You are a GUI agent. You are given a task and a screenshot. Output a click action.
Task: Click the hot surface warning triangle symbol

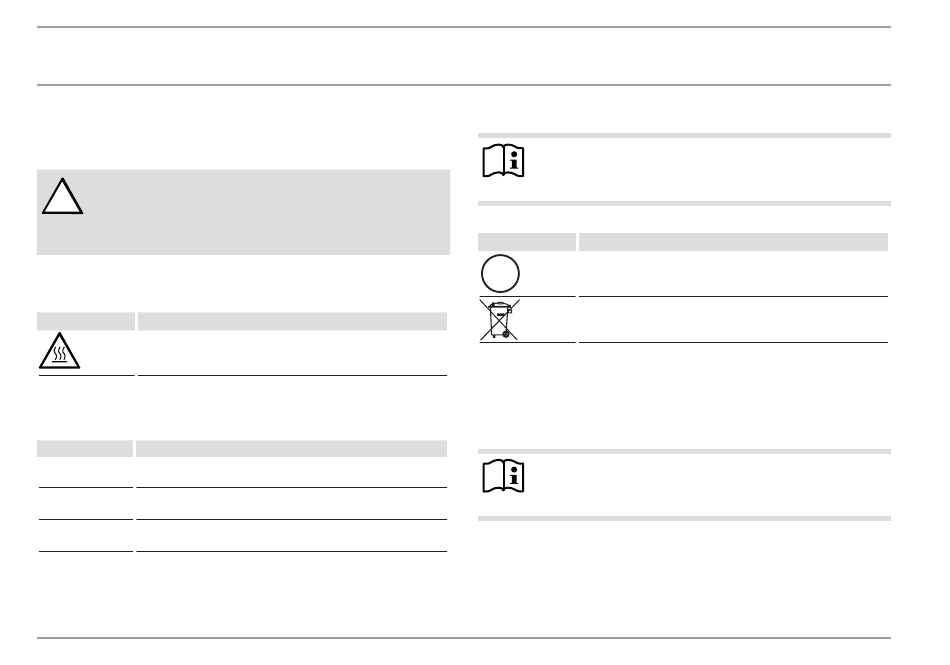point(59,351)
